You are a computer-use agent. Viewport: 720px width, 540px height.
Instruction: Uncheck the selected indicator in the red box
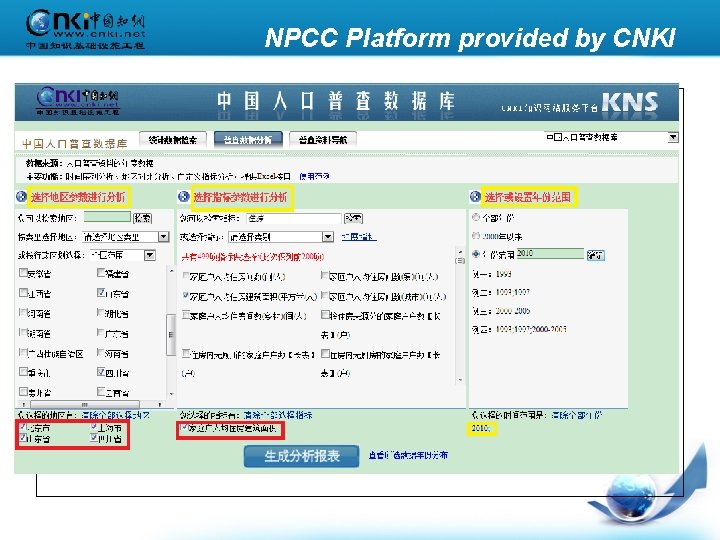[185, 428]
